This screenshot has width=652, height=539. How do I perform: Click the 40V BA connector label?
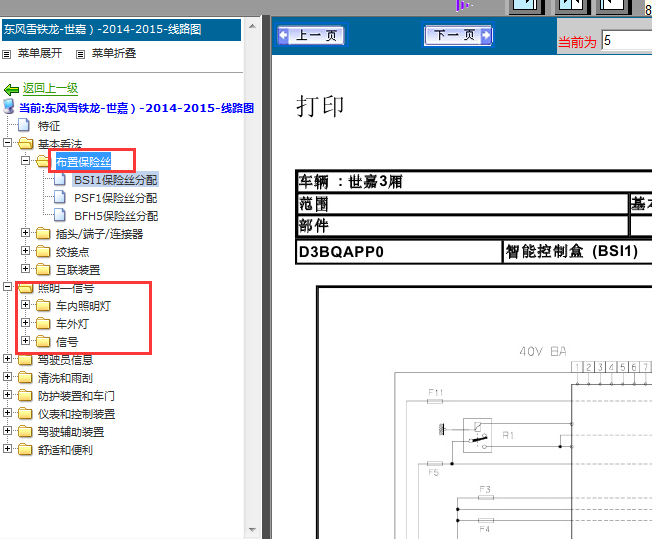click(543, 352)
